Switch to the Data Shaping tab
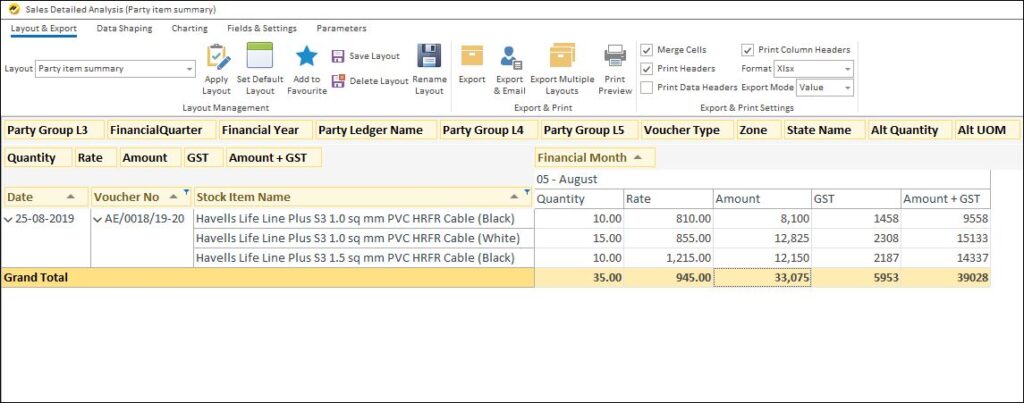The image size is (1024, 403). [124, 28]
